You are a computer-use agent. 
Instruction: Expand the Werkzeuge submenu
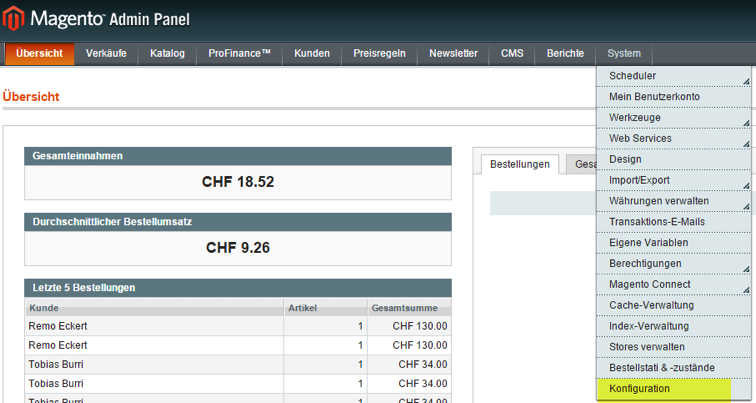tap(635, 118)
